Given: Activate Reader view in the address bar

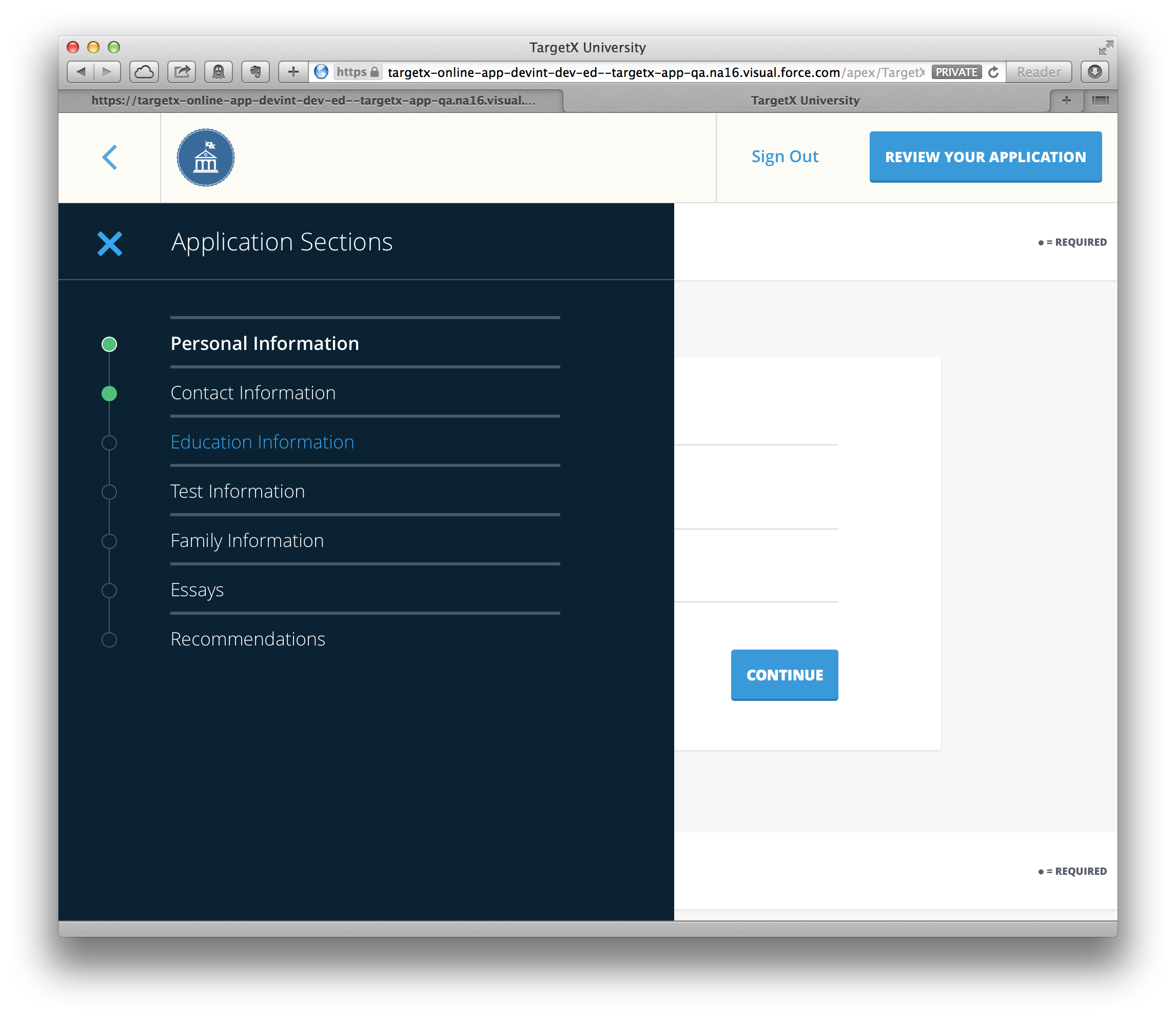Looking at the screenshot, I should tap(1038, 72).
